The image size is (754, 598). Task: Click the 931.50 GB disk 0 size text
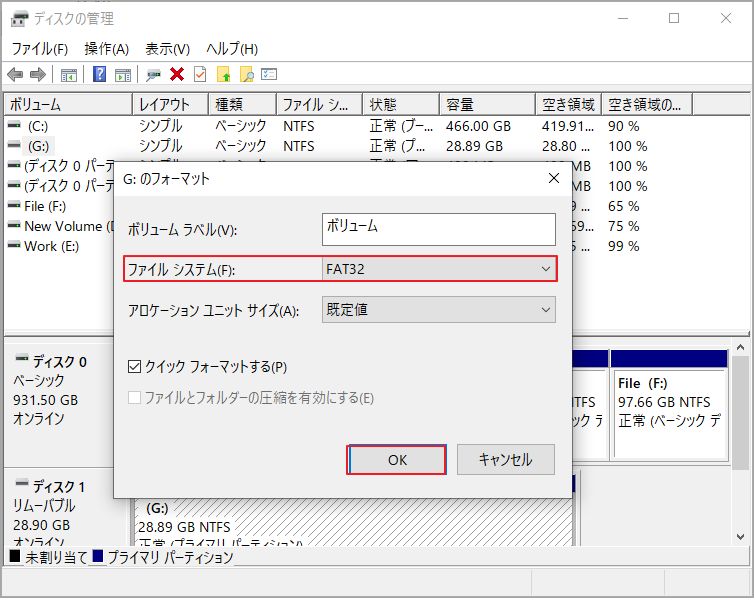[45, 400]
